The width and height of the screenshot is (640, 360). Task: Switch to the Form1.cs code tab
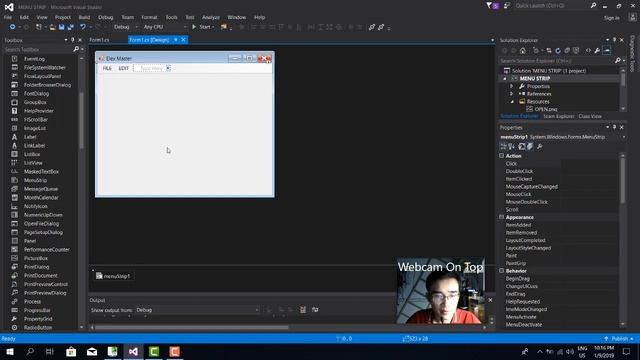tap(99, 40)
